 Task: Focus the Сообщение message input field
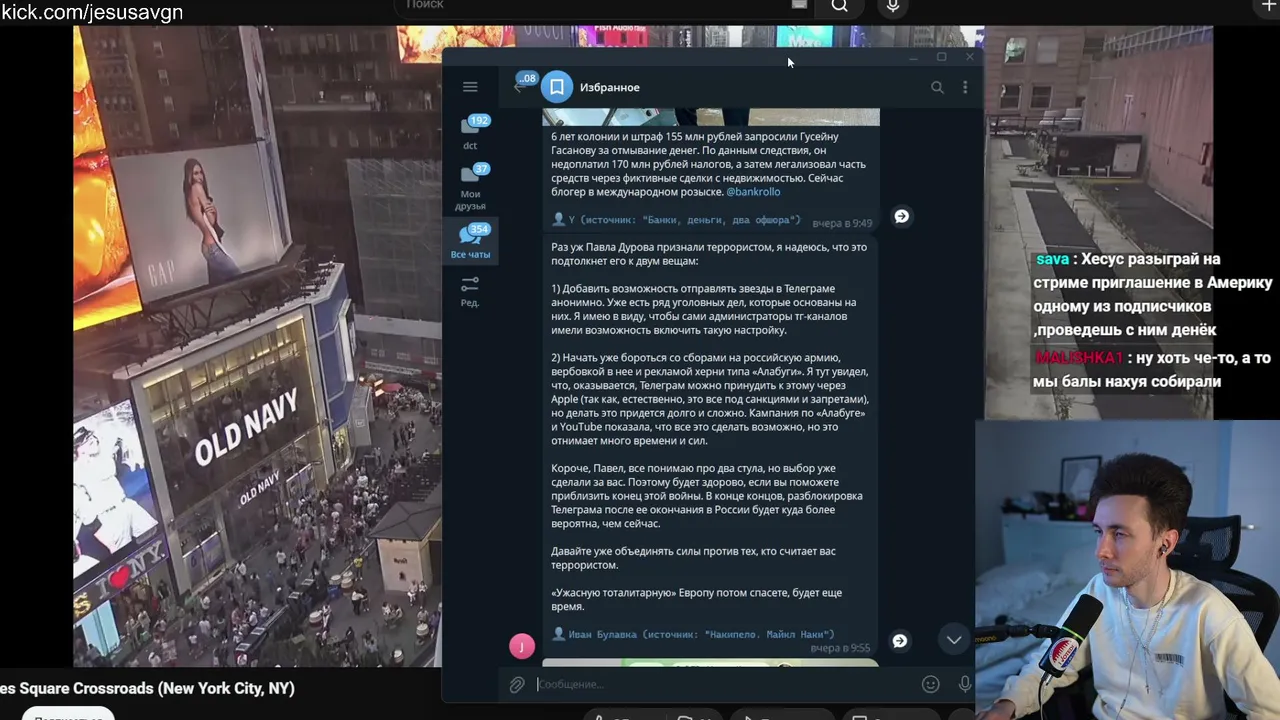point(725,685)
